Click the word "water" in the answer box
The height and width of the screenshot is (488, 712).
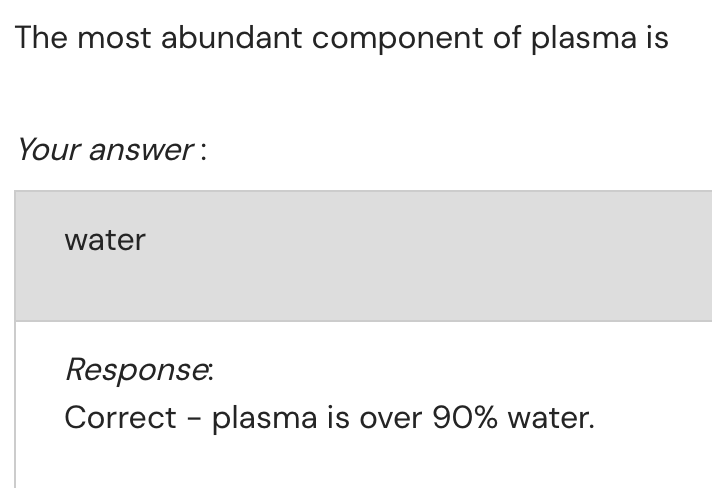click(105, 240)
